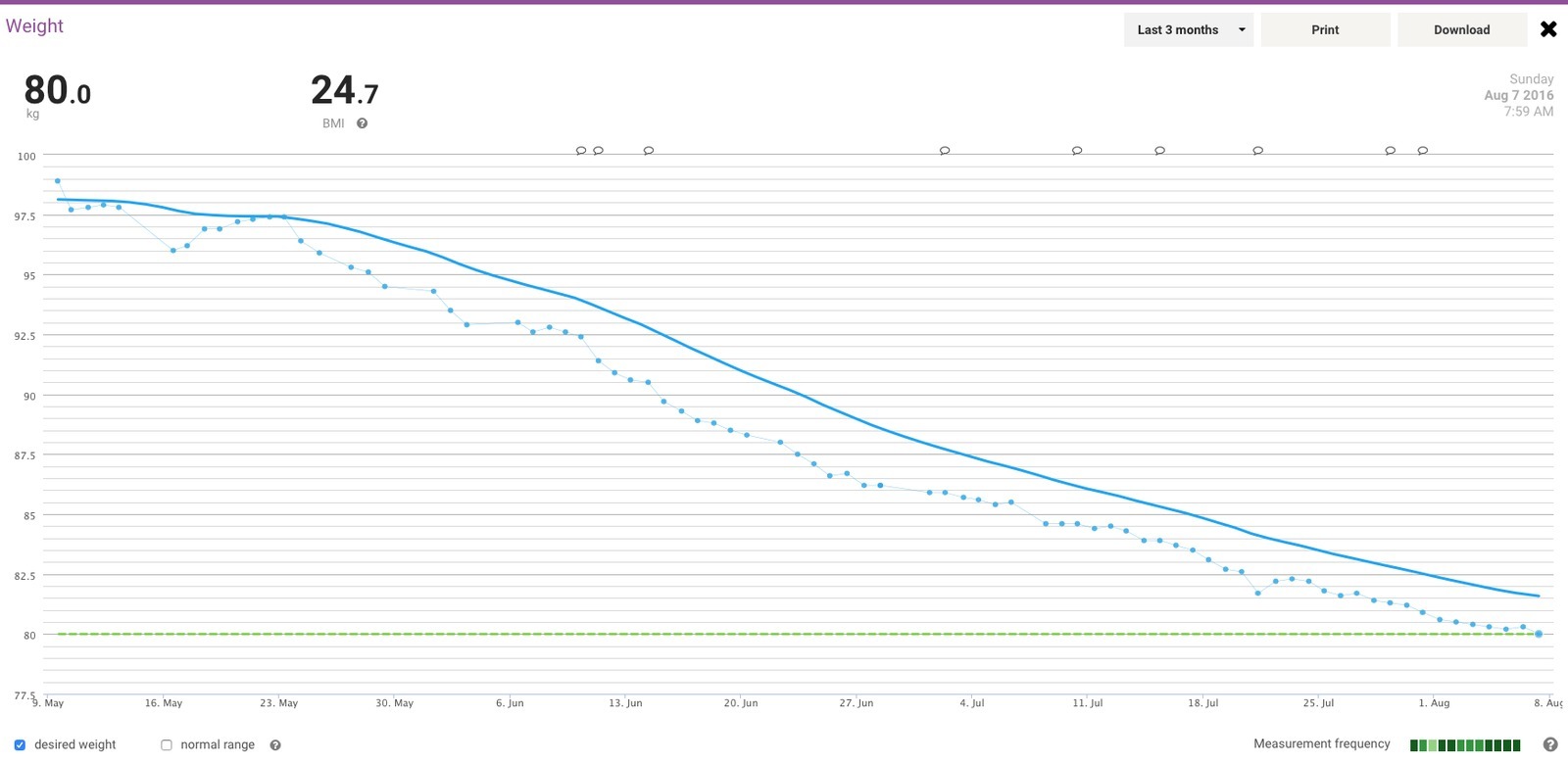This screenshot has height=764, width=1568.
Task: Uncheck the desired weight checkbox
Action: (x=20, y=745)
